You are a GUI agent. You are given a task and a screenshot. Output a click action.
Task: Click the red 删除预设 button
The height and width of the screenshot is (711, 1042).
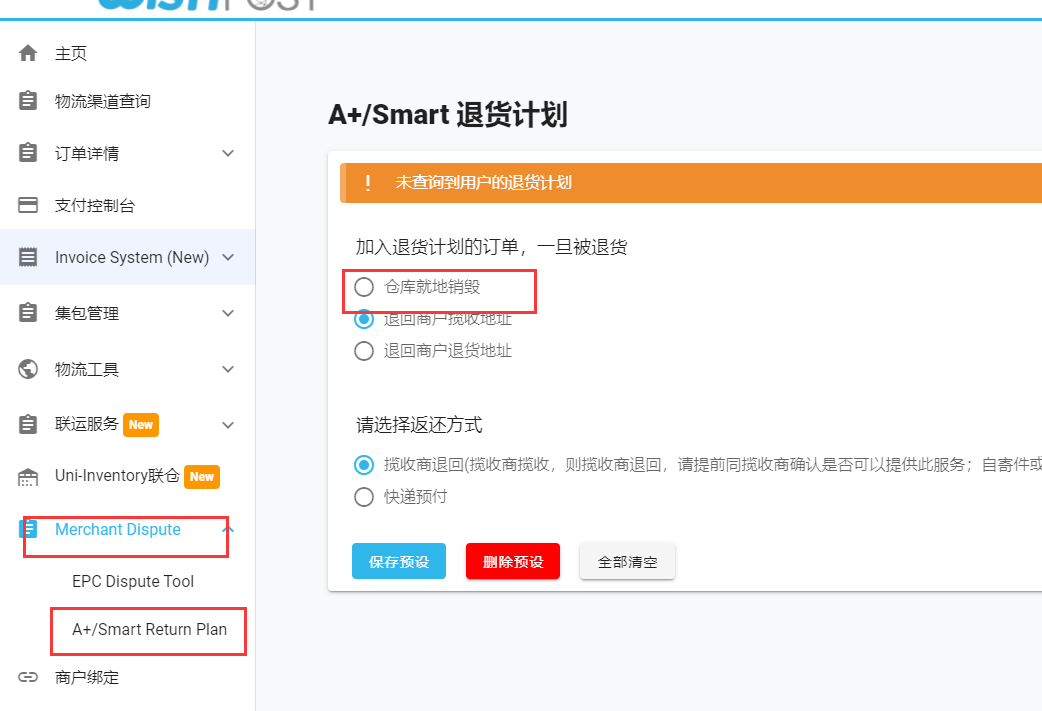(x=513, y=561)
